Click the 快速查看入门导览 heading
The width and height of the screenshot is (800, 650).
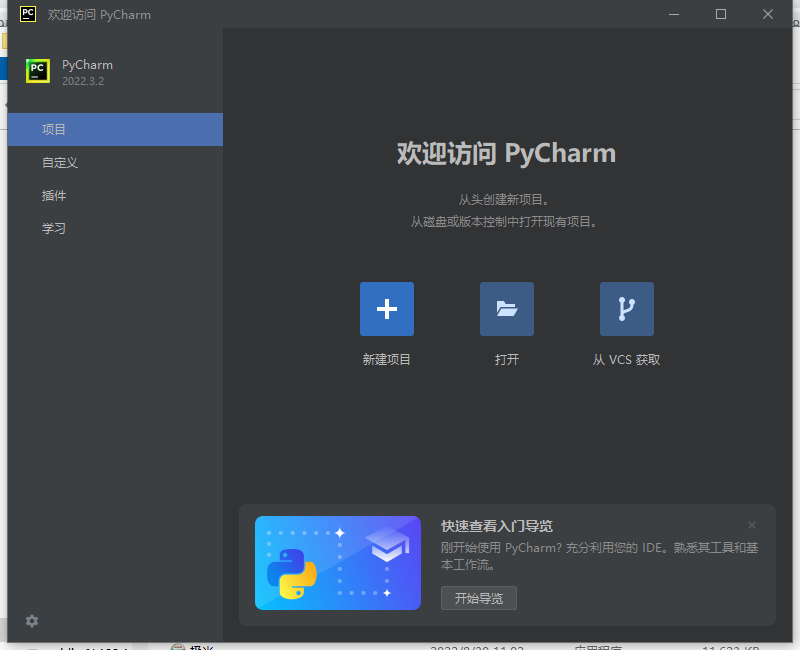[496, 526]
